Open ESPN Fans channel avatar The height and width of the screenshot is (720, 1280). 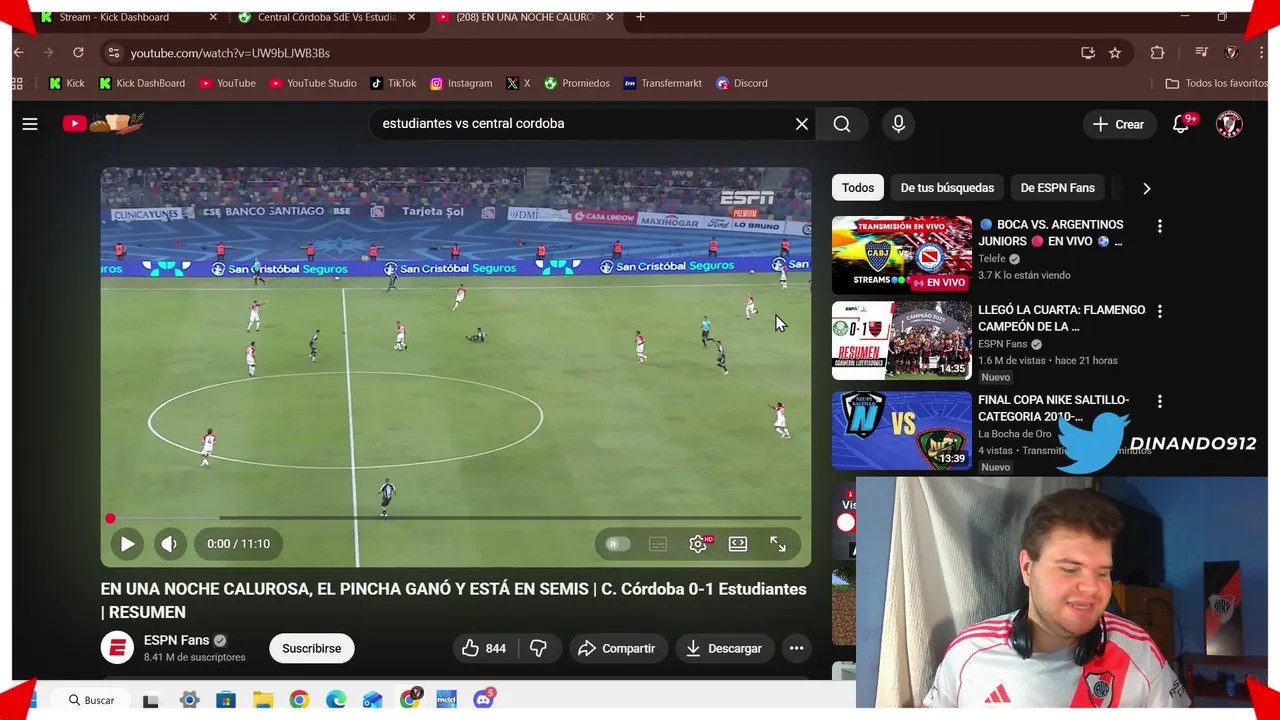point(117,648)
